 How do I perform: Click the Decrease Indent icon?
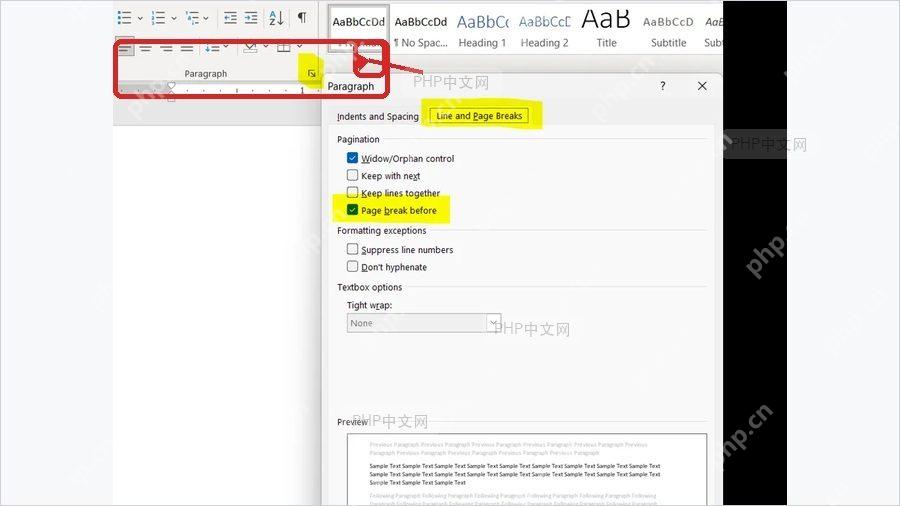[x=230, y=18]
